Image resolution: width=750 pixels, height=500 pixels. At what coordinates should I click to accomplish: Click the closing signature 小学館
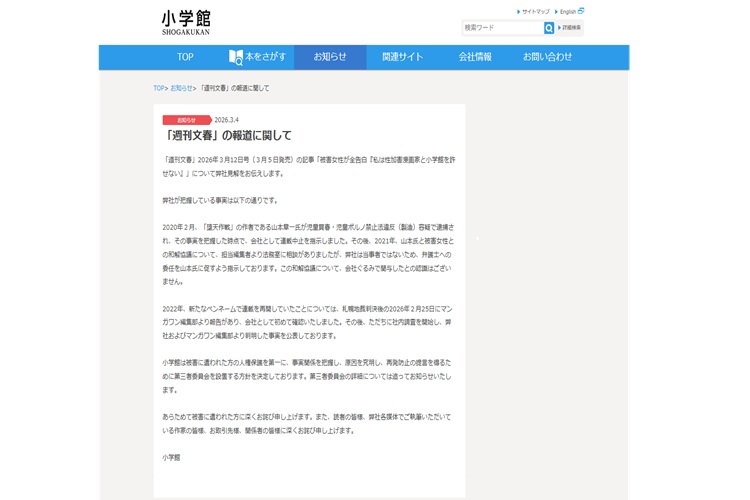tap(171, 458)
